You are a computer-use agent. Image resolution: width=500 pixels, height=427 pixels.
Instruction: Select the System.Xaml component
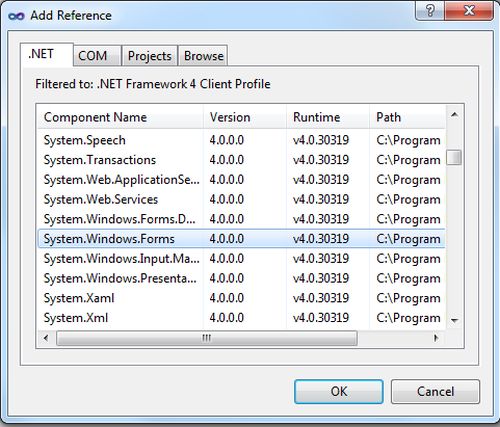tap(242, 298)
